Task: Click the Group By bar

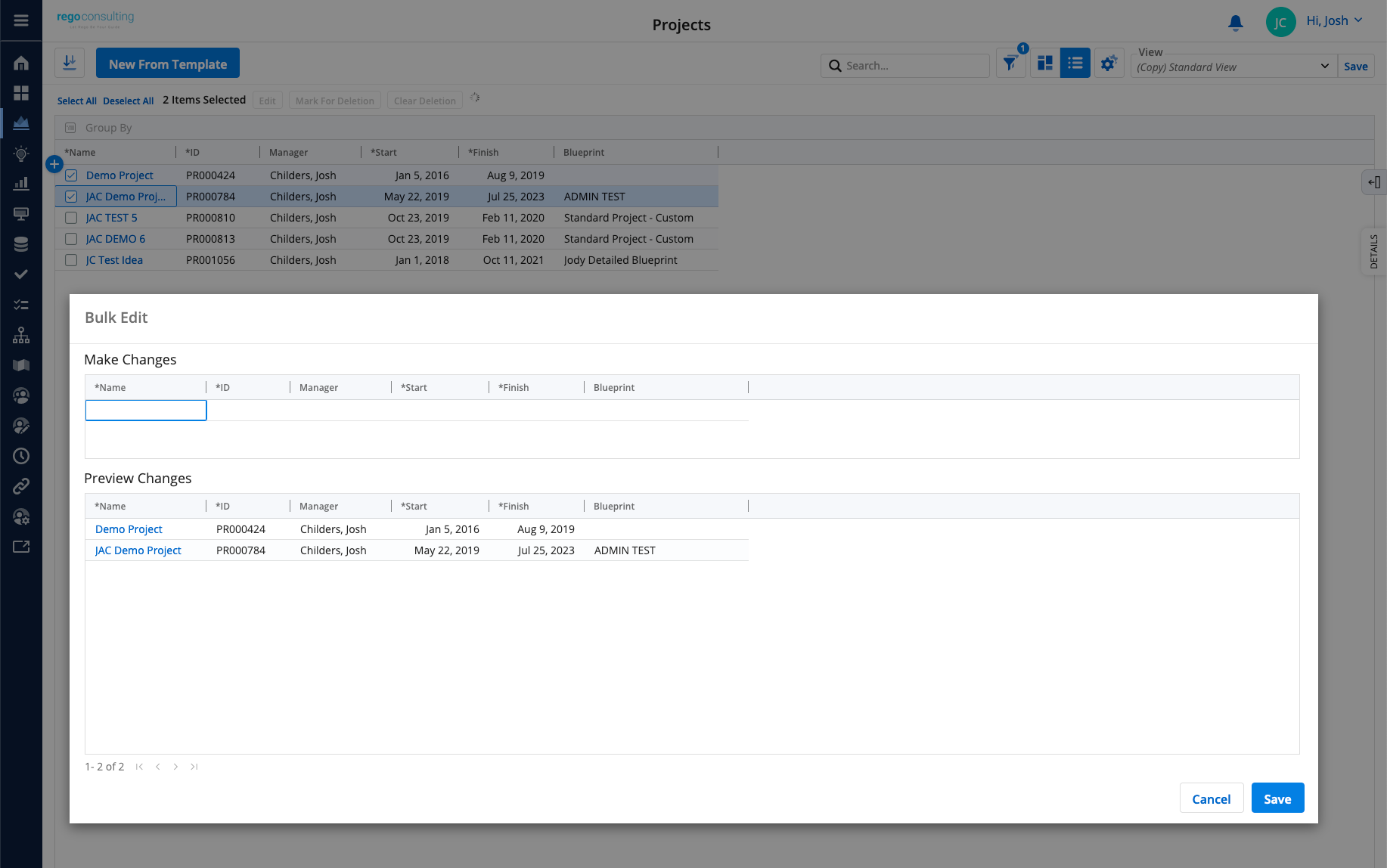Action: [714, 128]
